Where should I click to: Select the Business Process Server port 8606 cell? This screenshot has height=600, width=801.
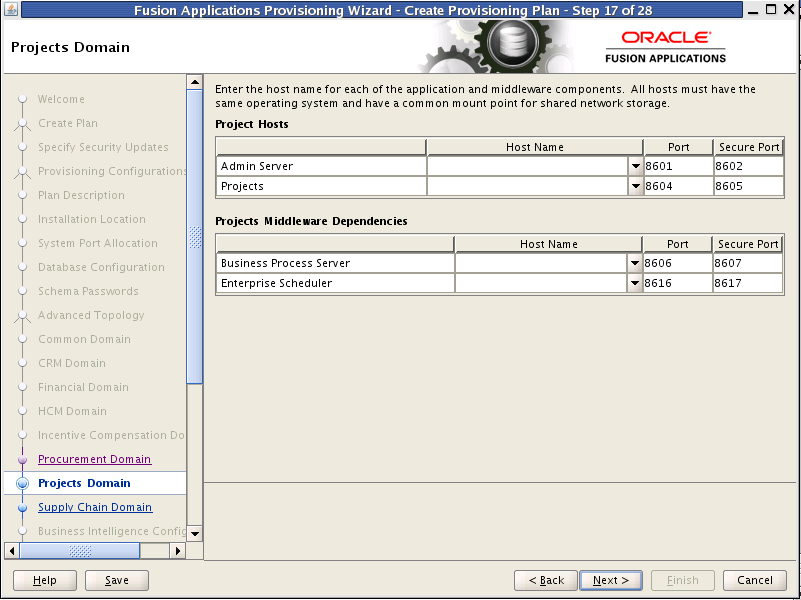point(677,263)
